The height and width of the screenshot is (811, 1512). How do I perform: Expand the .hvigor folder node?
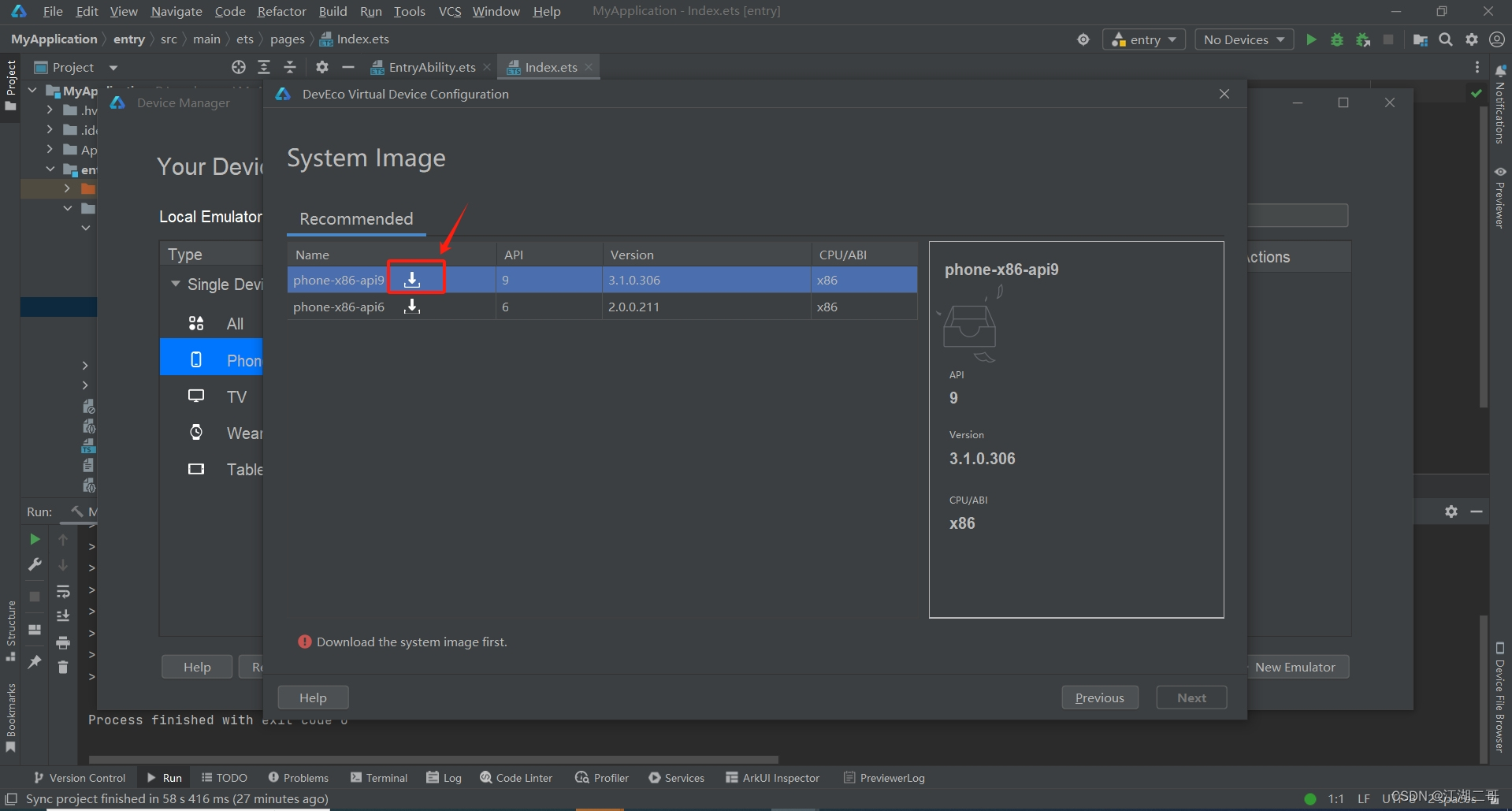point(50,110)
